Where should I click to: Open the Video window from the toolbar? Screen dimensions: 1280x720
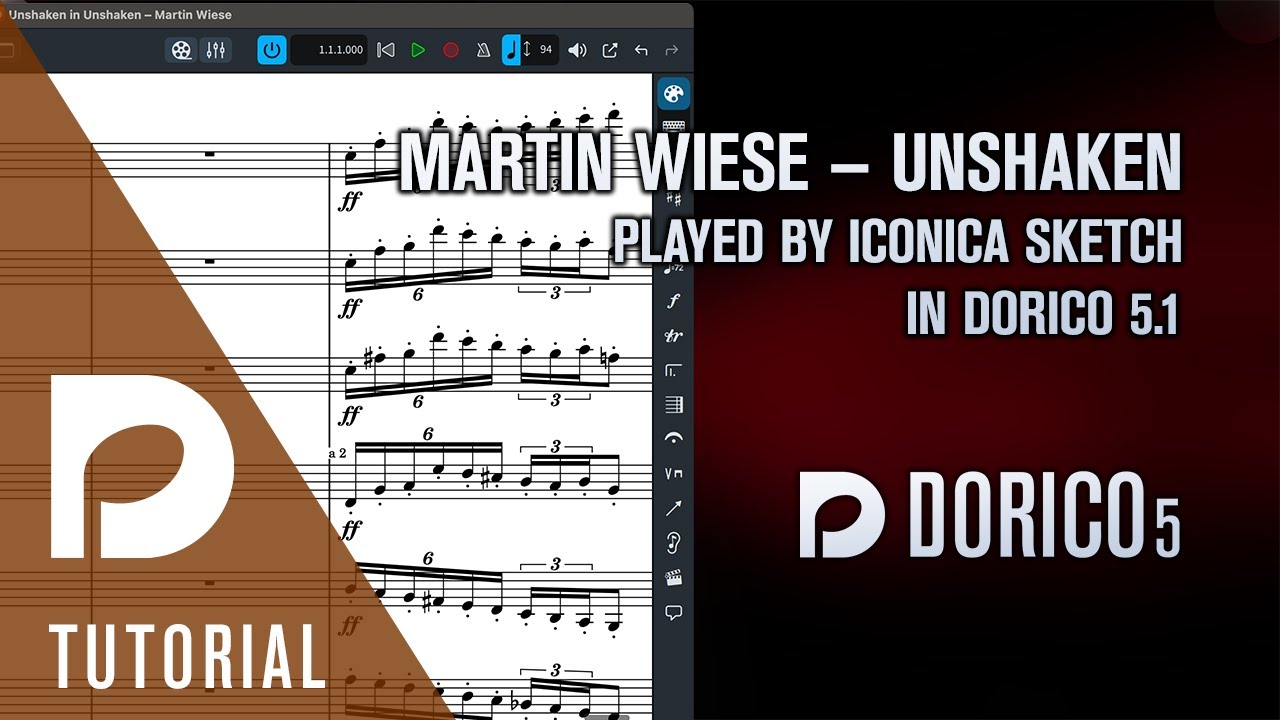pyautogui.click(x=181, y=50)
